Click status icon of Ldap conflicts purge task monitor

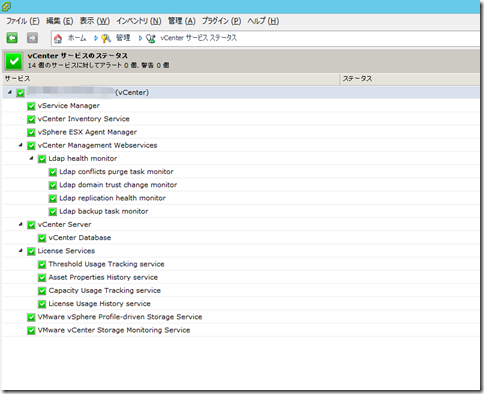point(53,172)
